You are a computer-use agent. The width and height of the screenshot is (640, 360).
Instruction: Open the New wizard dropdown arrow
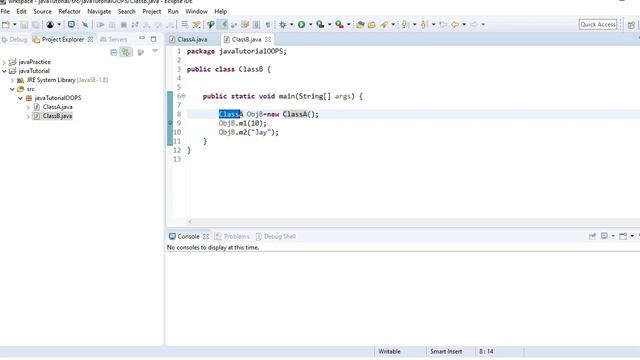[x=15, y=24]
